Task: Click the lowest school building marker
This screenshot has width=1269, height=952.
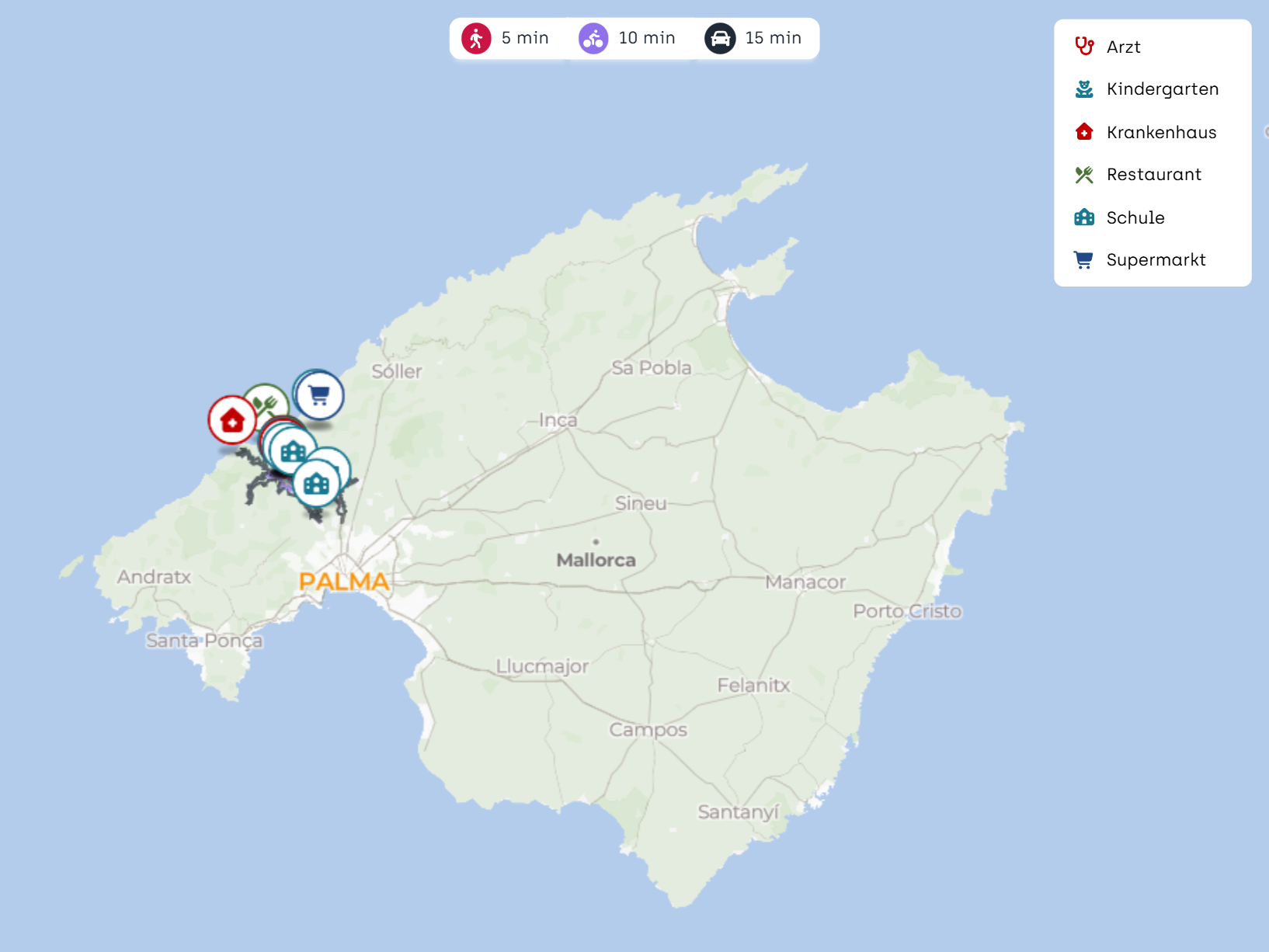Action: [316, 485]
